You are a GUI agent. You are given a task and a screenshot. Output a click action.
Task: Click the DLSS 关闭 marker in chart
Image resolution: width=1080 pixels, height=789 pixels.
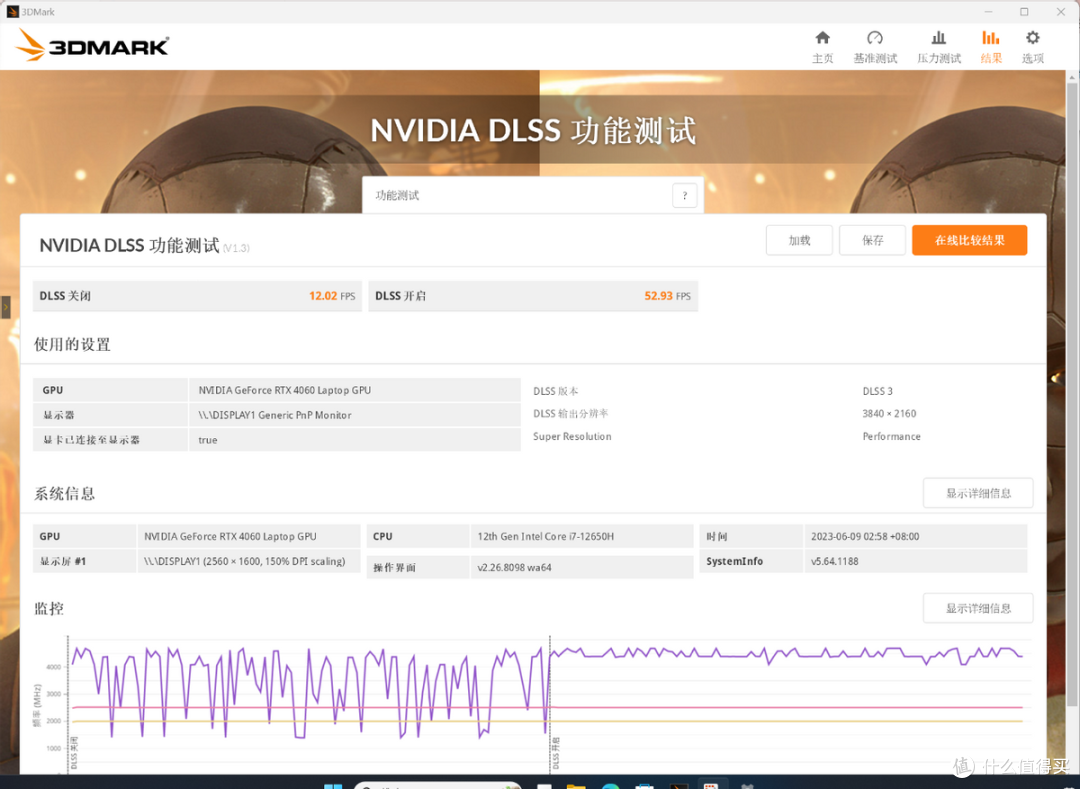tap(74, 753)
